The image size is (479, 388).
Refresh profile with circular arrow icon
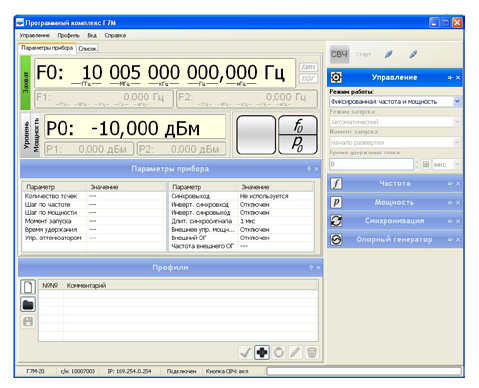[279, 352]
